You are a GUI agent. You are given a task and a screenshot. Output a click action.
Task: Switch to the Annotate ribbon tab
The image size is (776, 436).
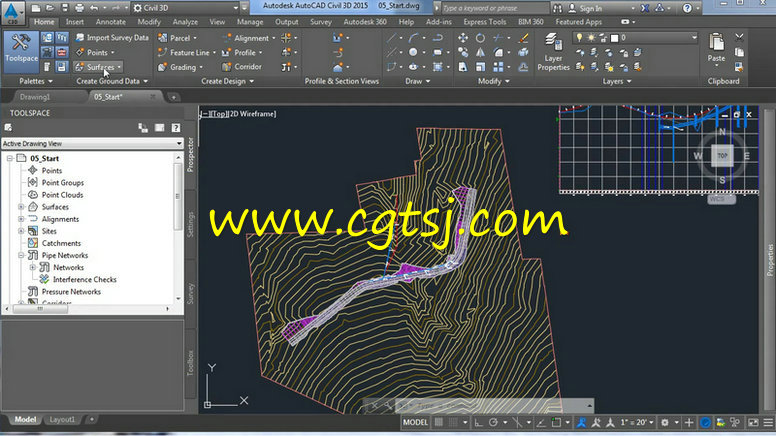[110, 22]
